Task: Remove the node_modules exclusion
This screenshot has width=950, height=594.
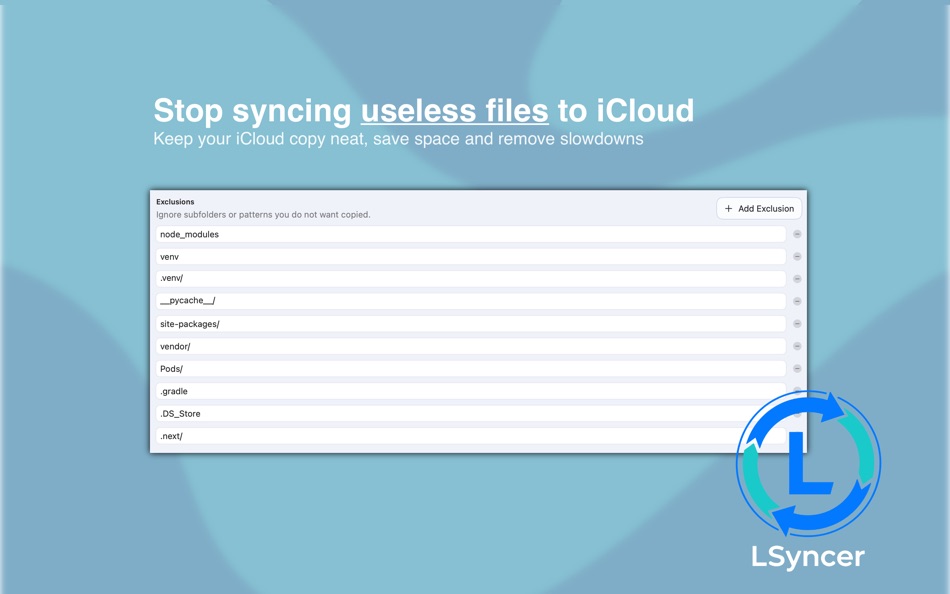Action: point(797,234)
